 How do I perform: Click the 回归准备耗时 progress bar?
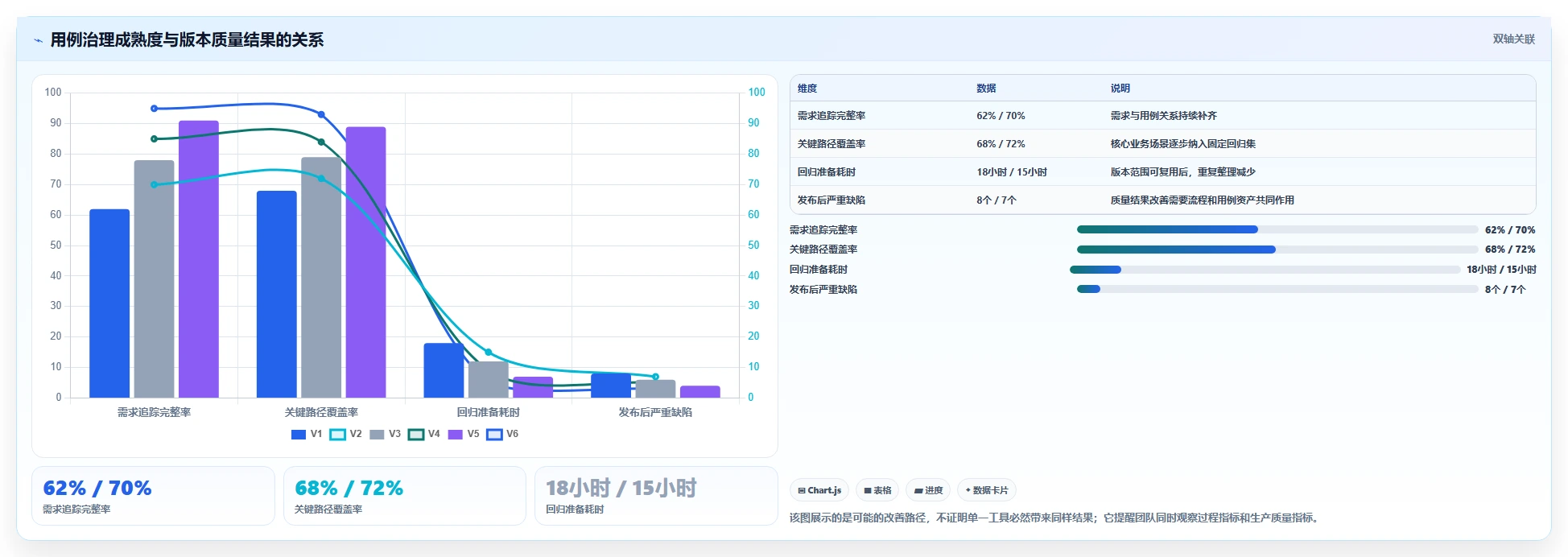tap(1265, 270)
